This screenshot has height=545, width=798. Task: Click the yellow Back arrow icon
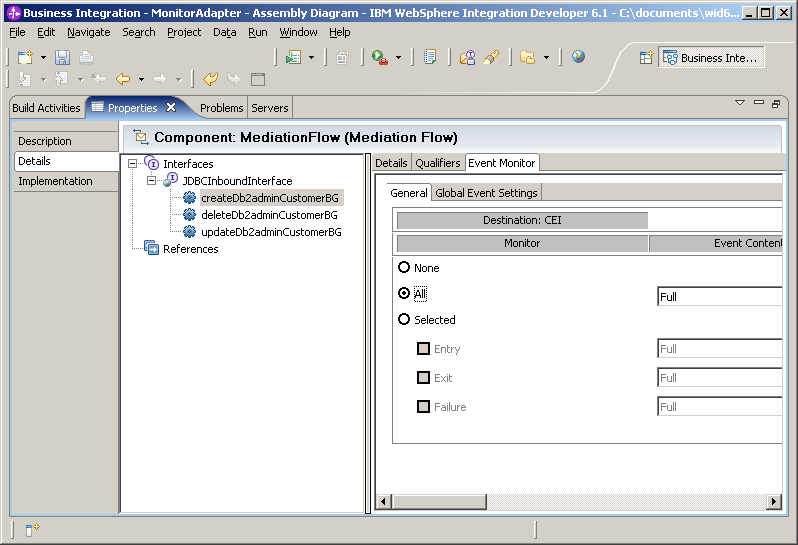click(123, 79)
